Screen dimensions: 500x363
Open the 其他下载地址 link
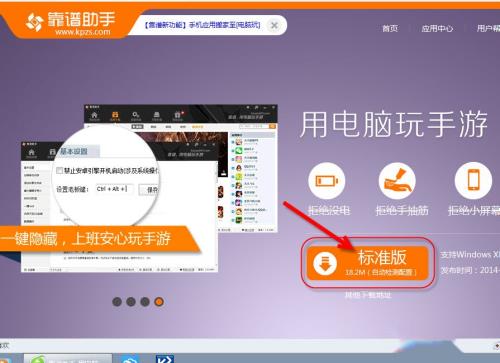coord(368,295)
